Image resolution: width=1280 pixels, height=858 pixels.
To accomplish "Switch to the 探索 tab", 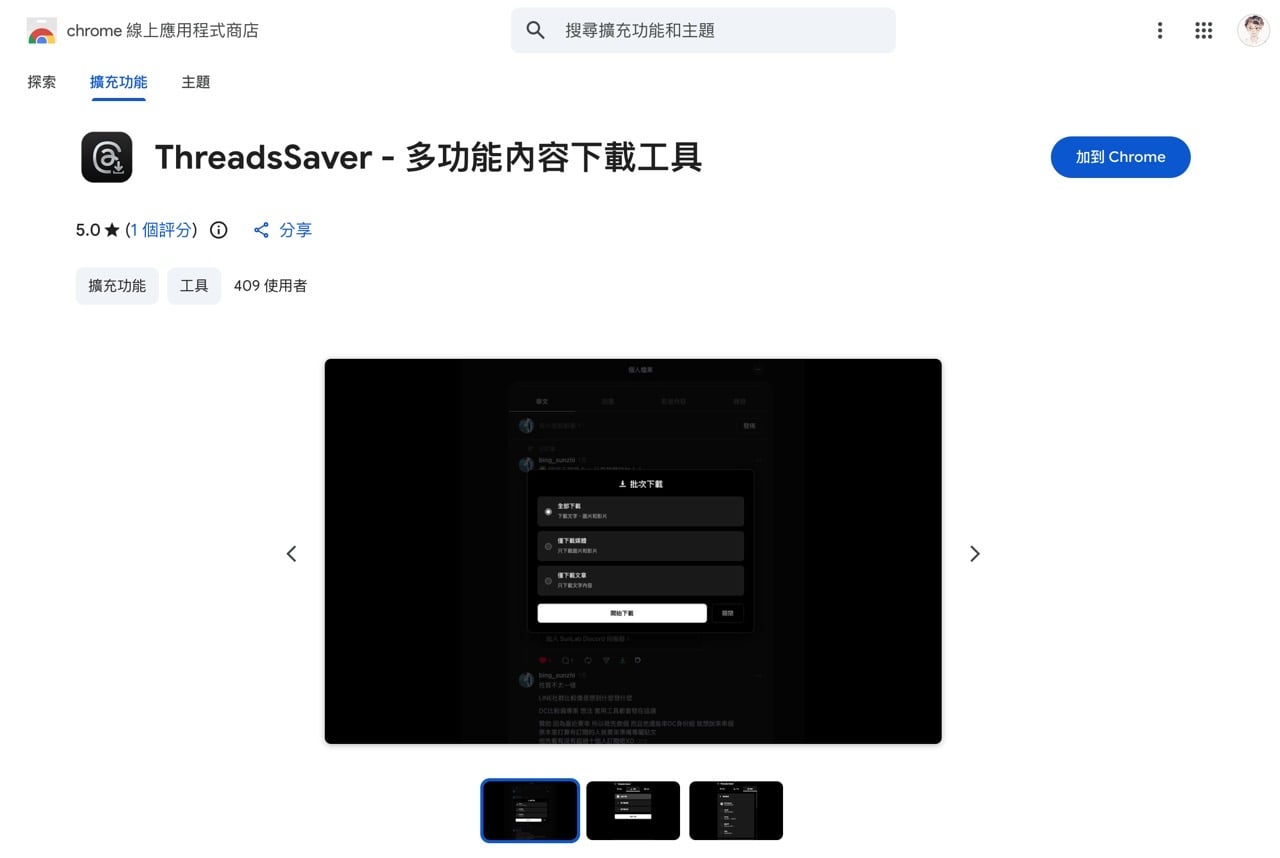I will tap(42, 82).
